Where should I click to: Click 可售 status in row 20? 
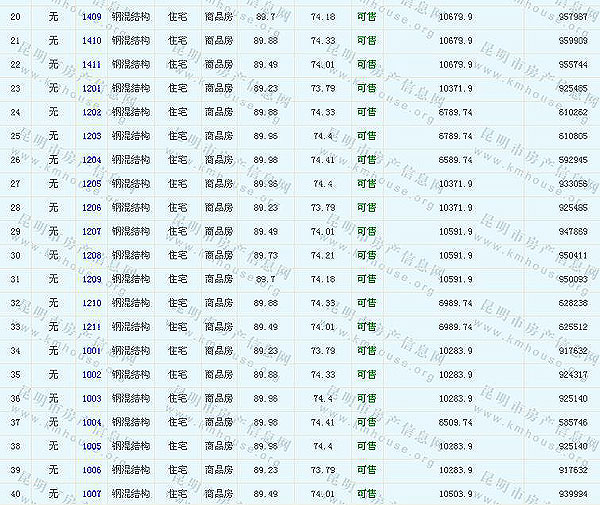click(366, 17)
